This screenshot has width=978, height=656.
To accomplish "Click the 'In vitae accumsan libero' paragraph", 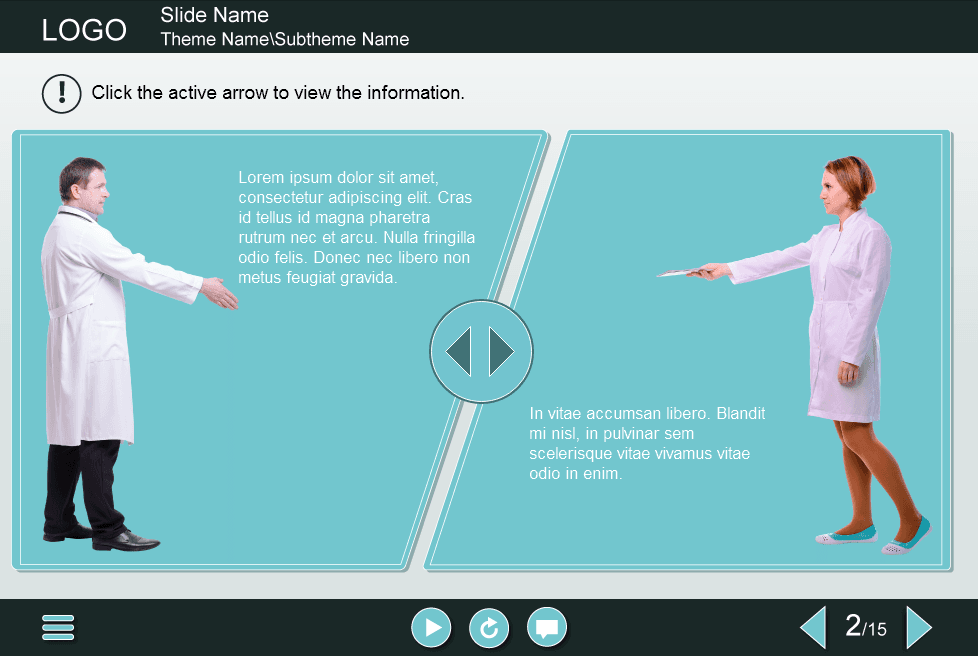I will 647,443.
